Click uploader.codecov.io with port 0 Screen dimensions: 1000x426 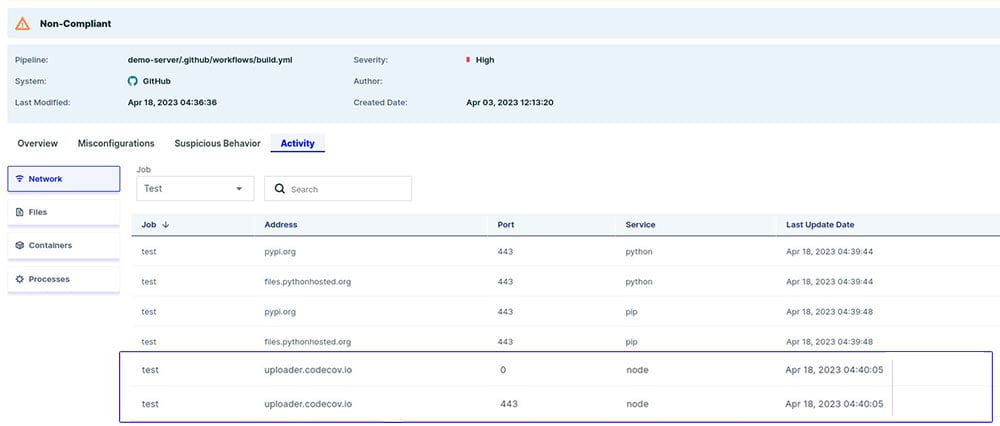(x=308, y=370)
